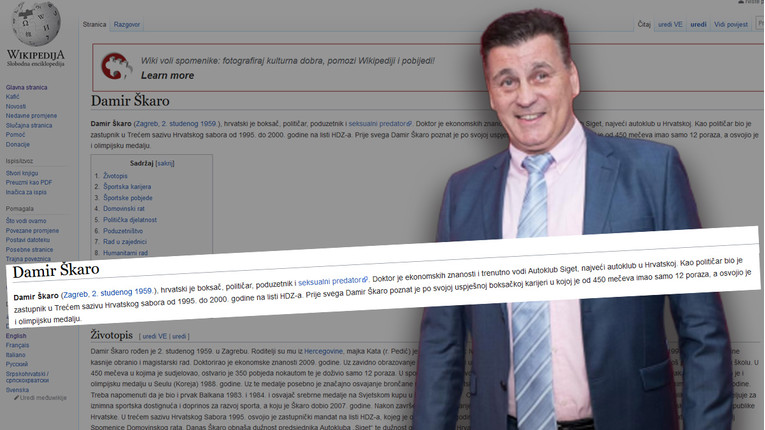Click Stvori knjigu link
The image size is (765, 430).
point(22,173)
